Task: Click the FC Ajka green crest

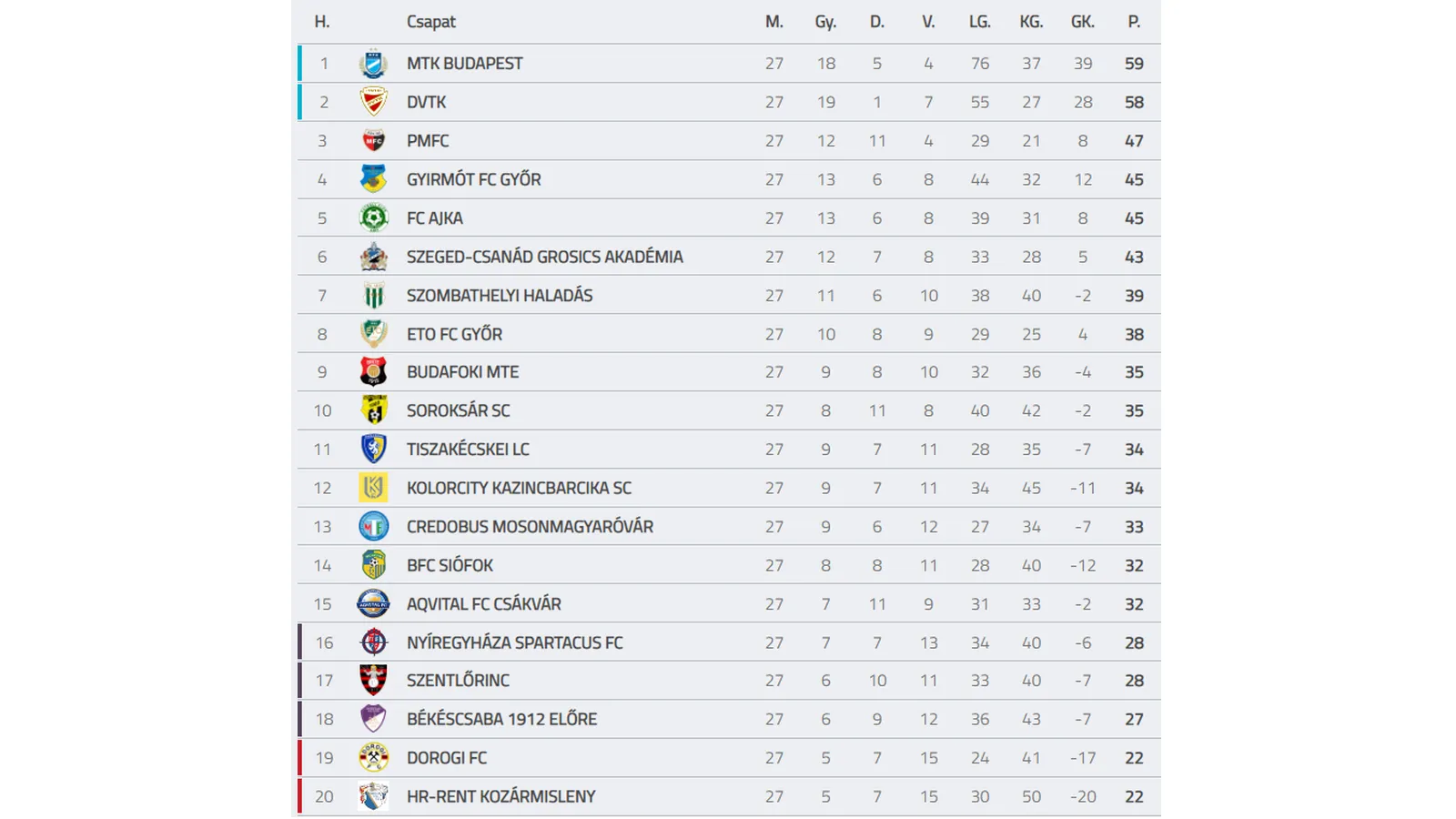Action: click(x=373, y=218)
